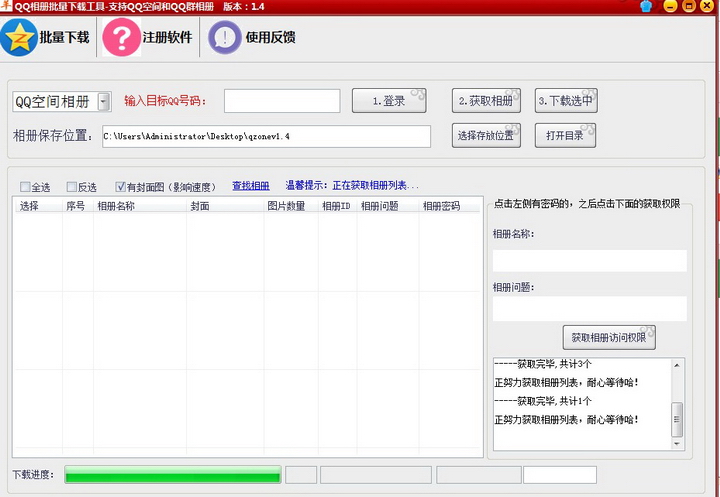Select the 使用反馈 toolbar label
The width and height of the screenshot is (720, 497).
coord(270,37)
